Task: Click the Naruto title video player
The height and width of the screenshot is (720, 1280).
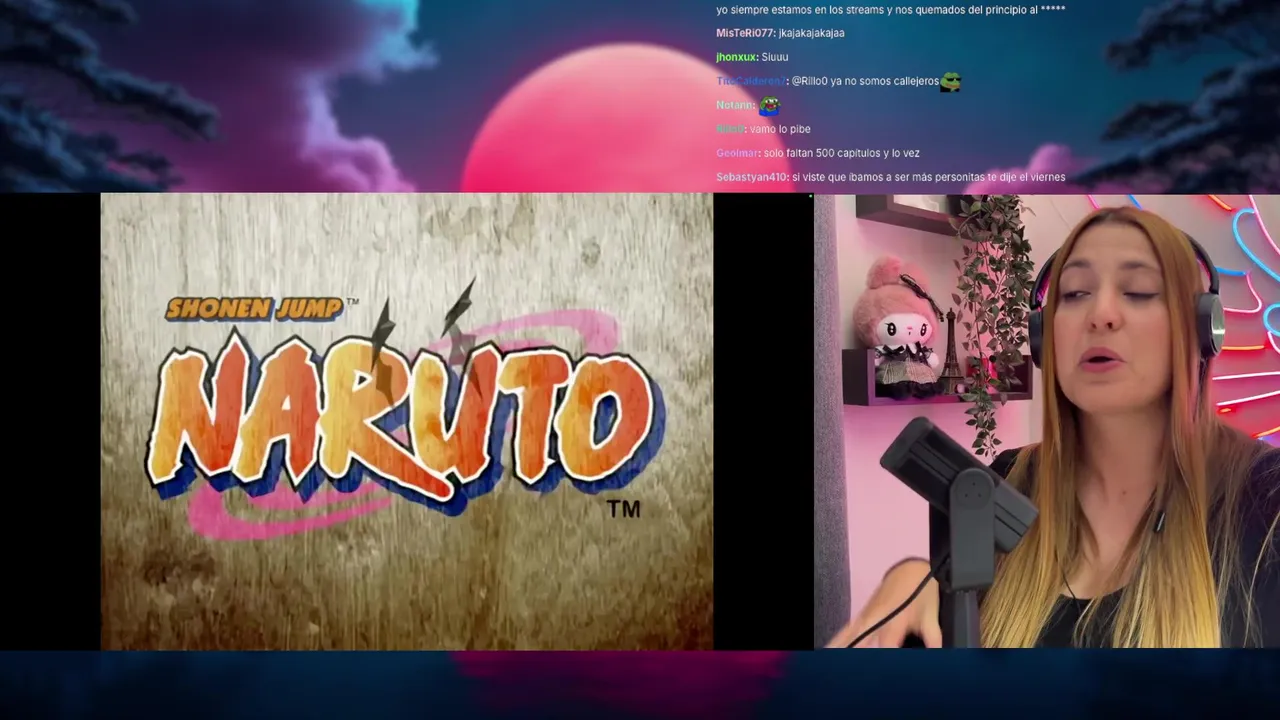Action: coord(407,421)
